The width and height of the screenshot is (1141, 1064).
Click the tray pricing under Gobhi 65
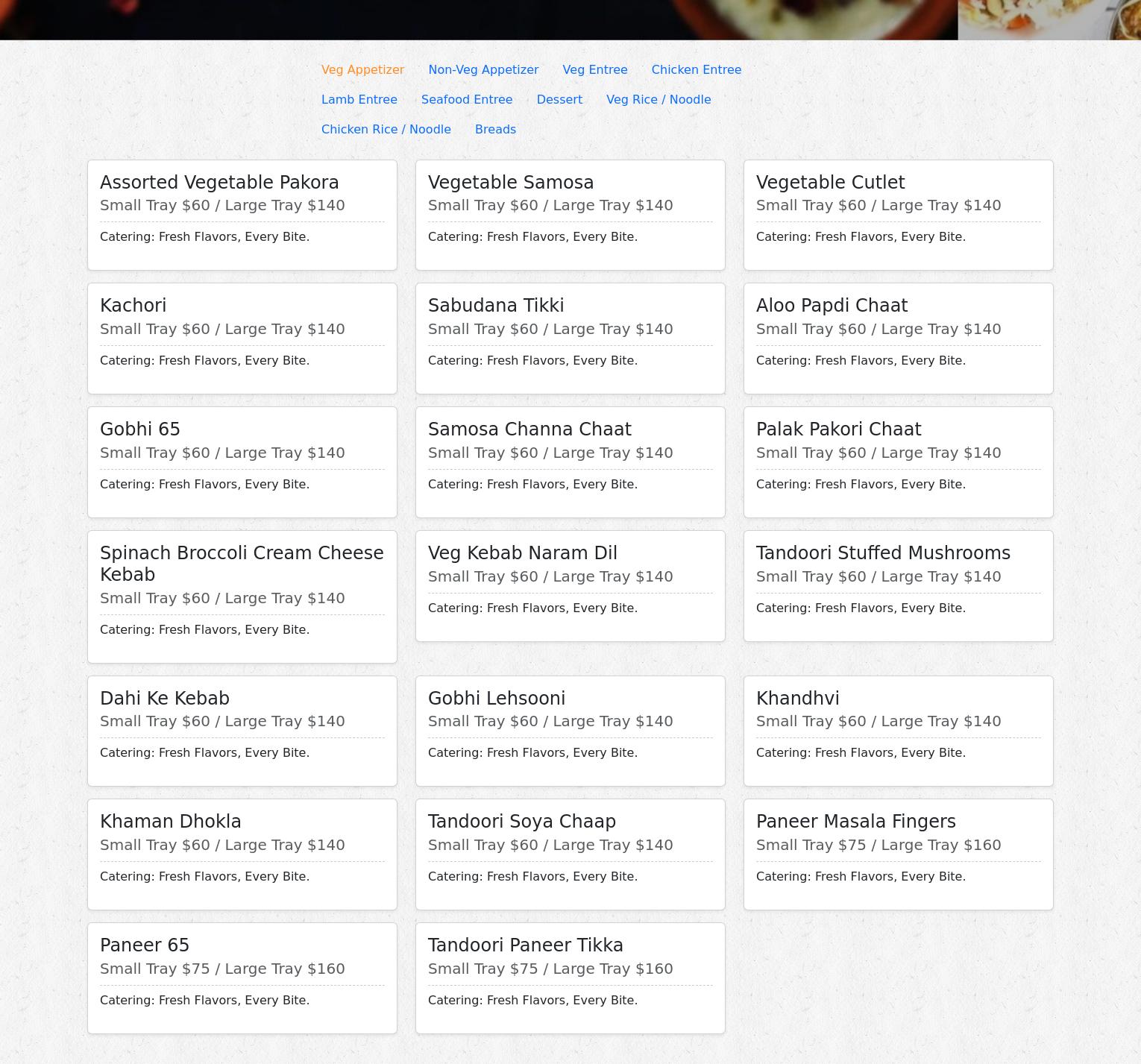[x=222, y=453]
